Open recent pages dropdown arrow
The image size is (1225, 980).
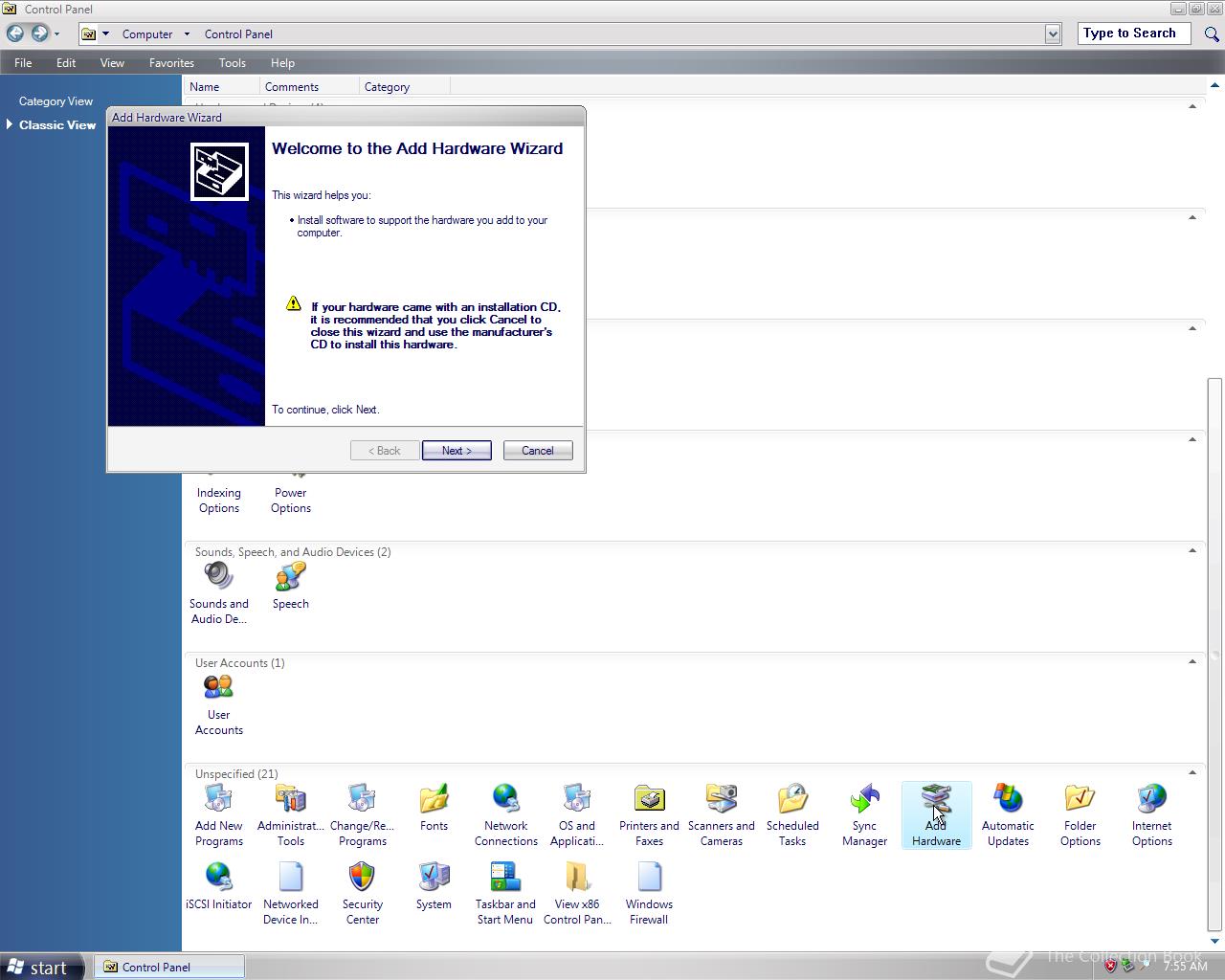tap(57, 34)
